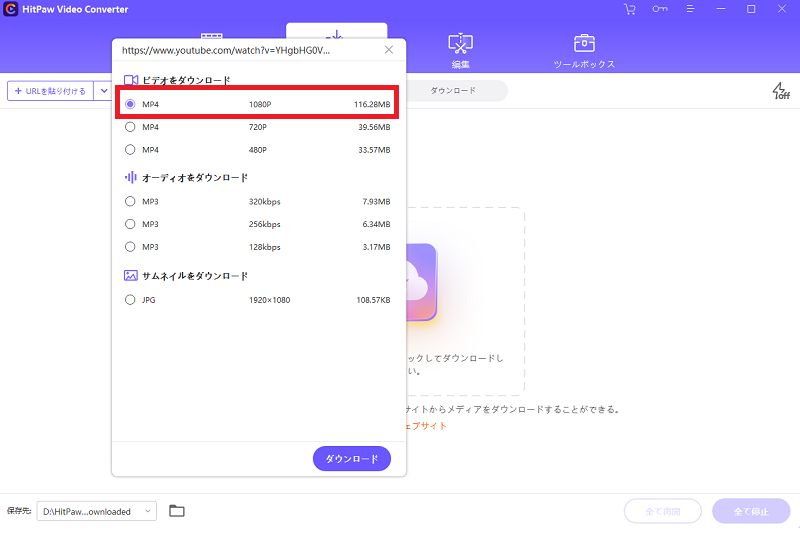Select JPG 1920×1080 thumbnail option
Image resolution: width=800 pixels, height=540 pixels.
pyautogui.click(x=130, y=299)
